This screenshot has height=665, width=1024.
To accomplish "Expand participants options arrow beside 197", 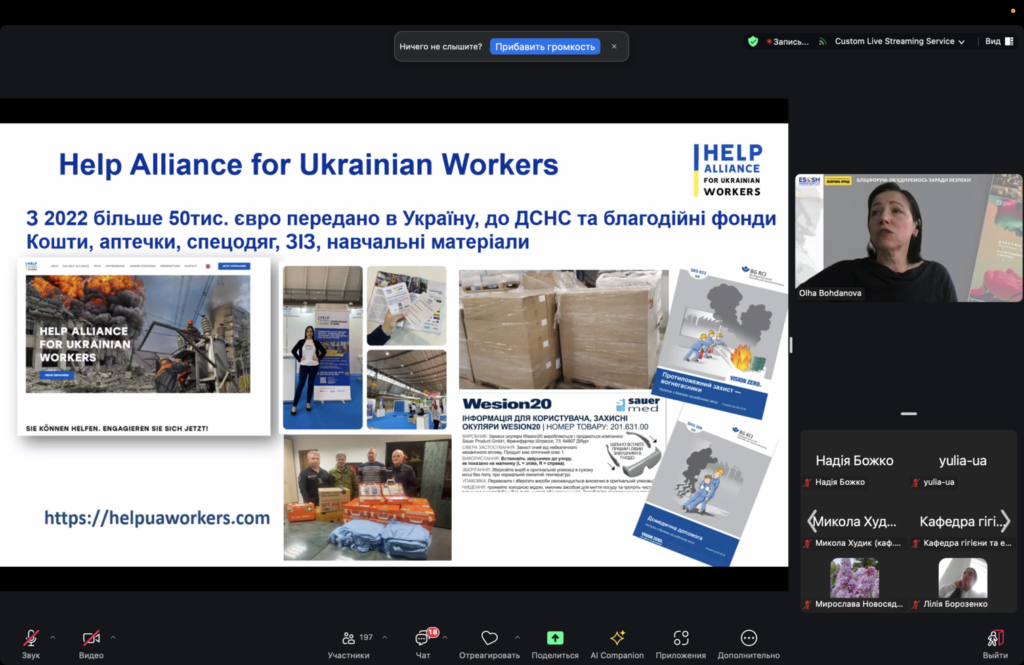I will click(385, 638).
